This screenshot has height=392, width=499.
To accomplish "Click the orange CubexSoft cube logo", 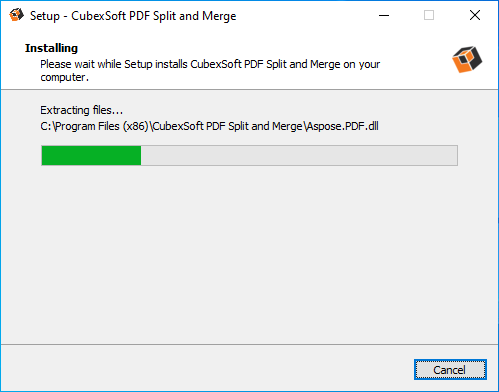I will tap(467, 59).
